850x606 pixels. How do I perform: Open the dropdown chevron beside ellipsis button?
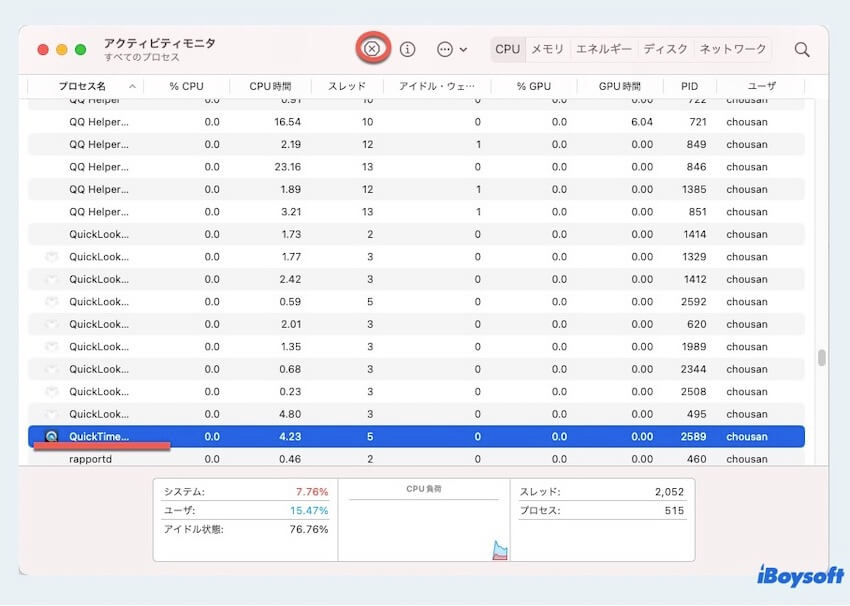[x=463, y=49]
